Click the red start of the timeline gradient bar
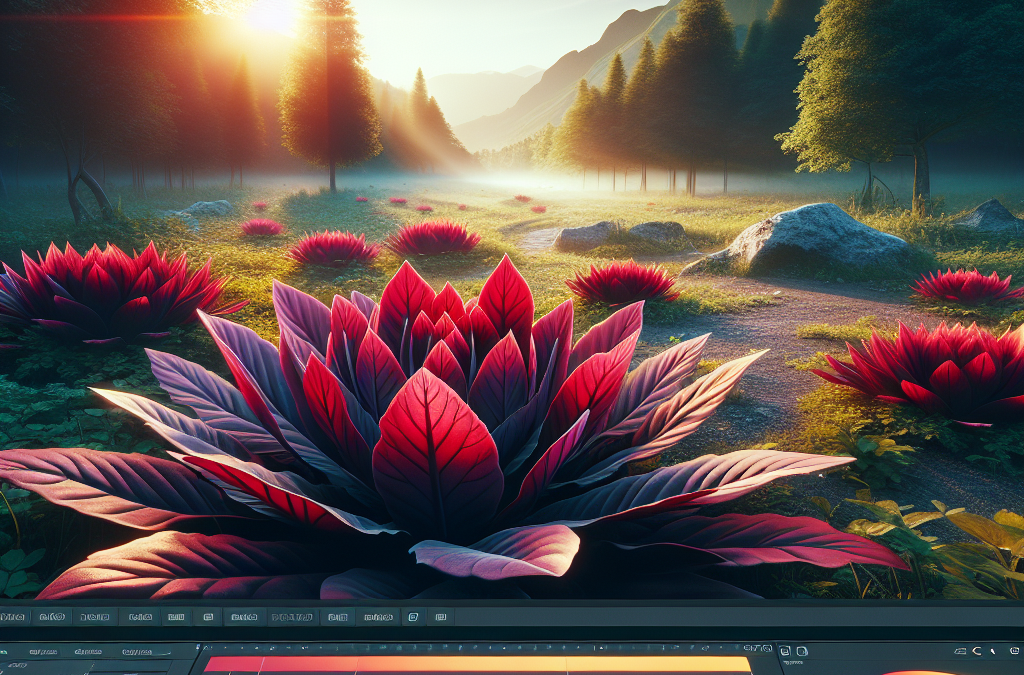Image resolution: width=1024 pixels, height=675 pixels. click(x=232, y=664)
